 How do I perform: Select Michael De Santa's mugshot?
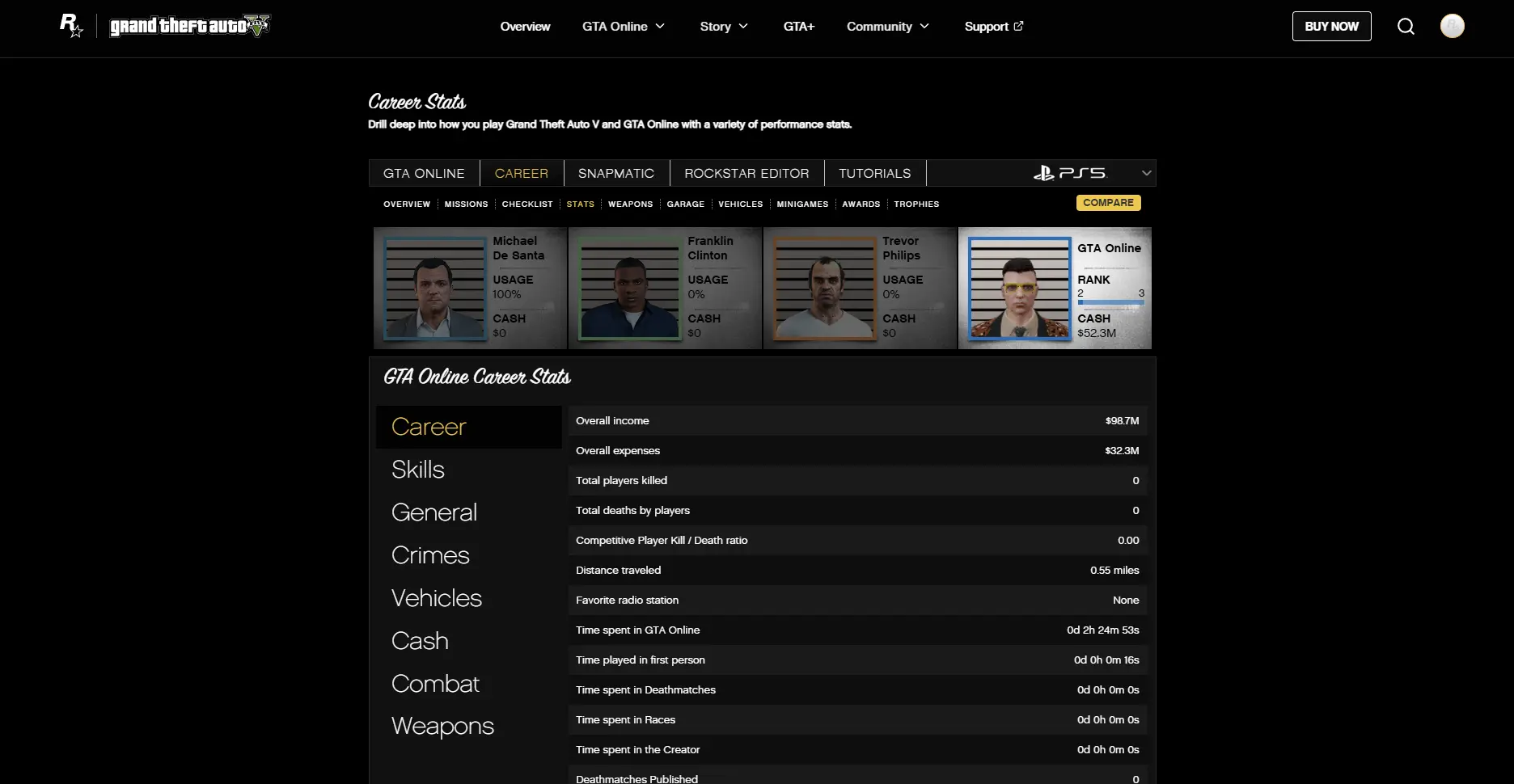point(434,289)
